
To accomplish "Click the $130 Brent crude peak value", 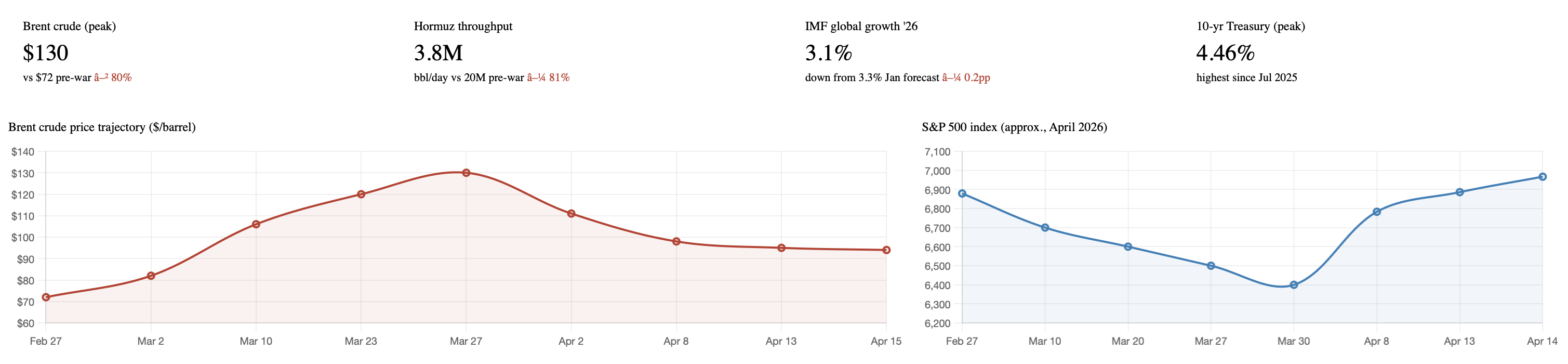I will [x=46, y=53].
